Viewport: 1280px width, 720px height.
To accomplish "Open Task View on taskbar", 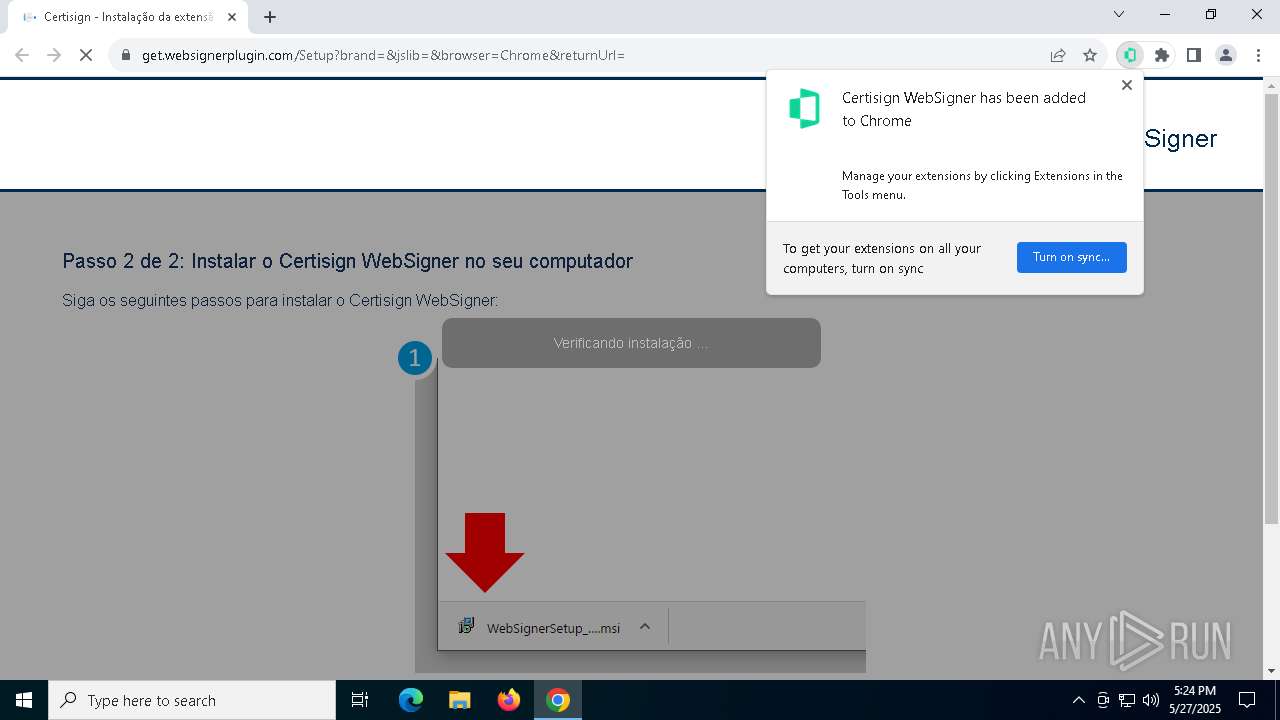I will (x=360, y=700).
